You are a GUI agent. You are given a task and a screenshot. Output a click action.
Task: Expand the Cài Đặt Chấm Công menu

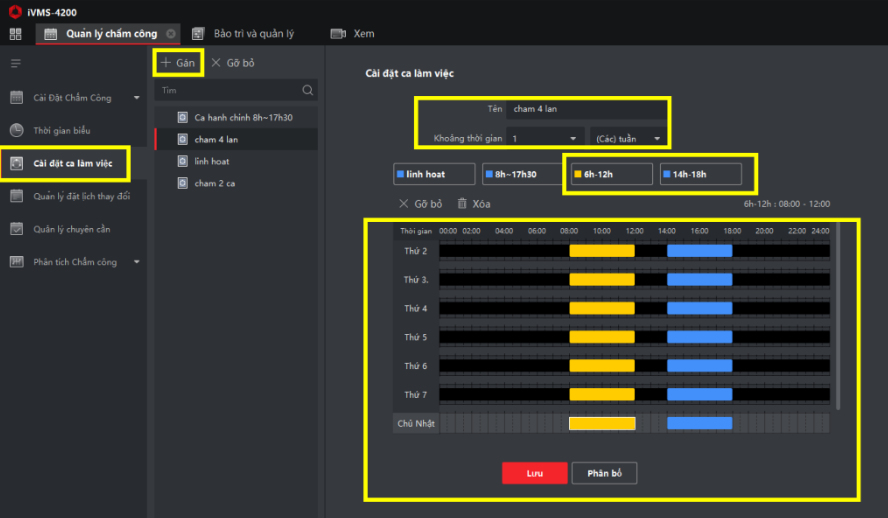pos(137,98)
